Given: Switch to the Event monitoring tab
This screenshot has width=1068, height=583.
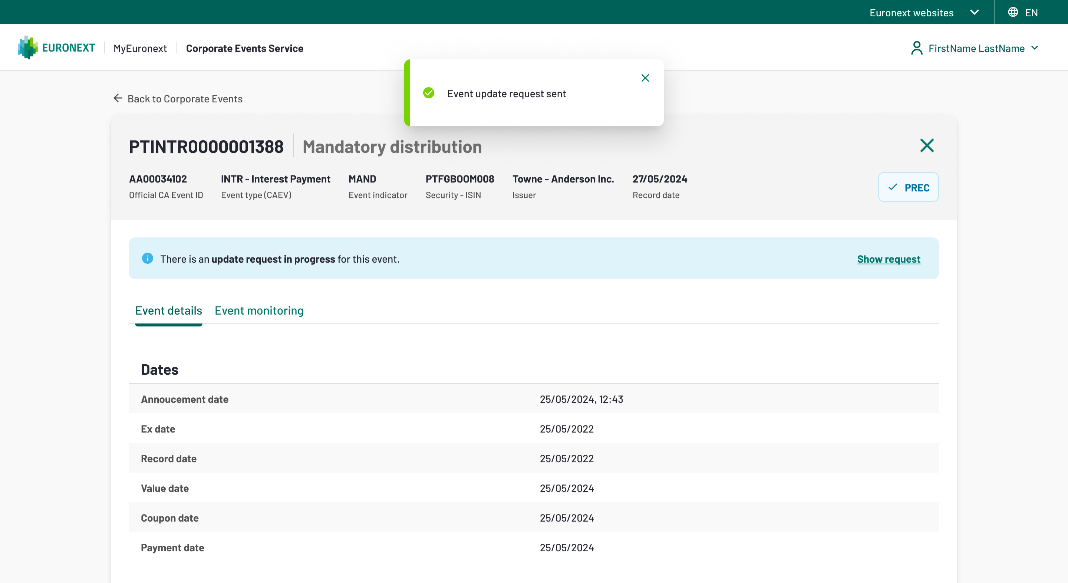Looking at the screenshot, I should click(259, 311).
